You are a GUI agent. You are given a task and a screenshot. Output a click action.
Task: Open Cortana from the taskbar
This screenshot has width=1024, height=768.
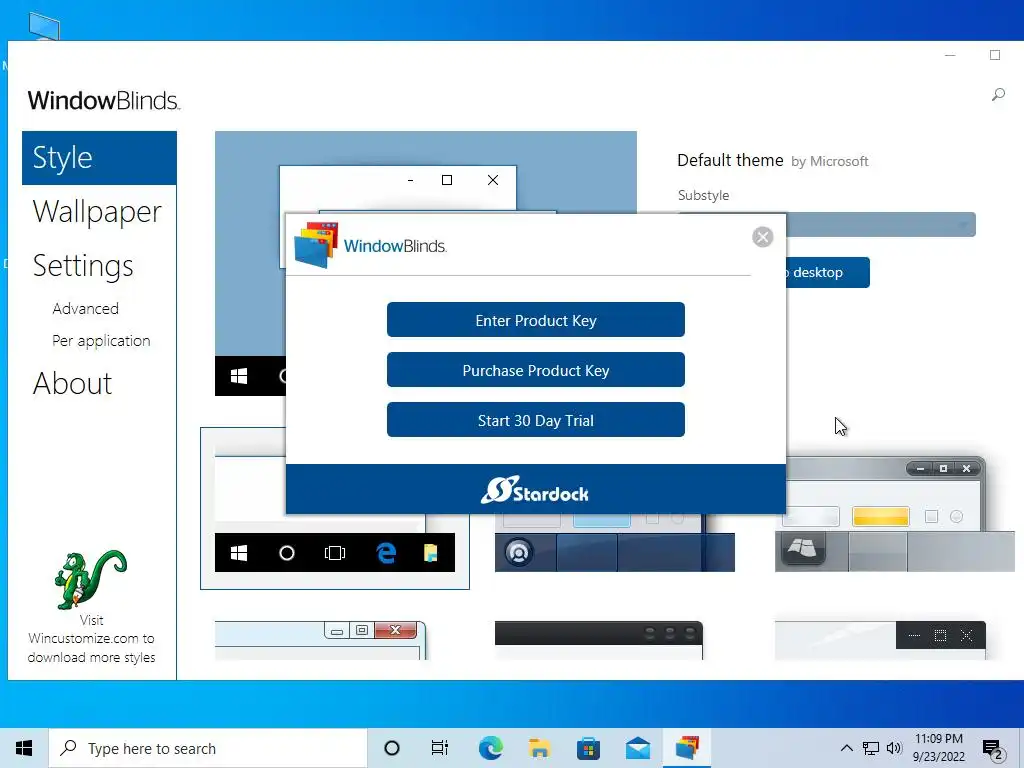pyautogui.click(x=392, y=748)
